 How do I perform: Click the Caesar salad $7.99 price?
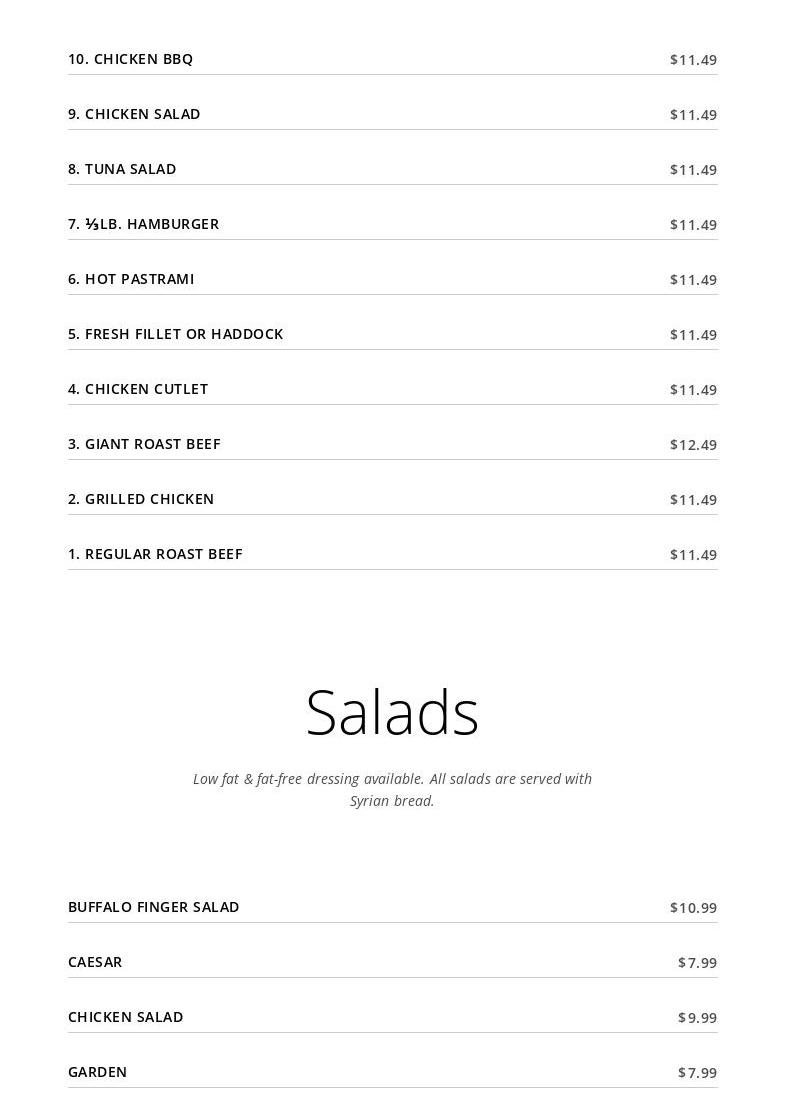pyautogui.click(x=697, y=963)
